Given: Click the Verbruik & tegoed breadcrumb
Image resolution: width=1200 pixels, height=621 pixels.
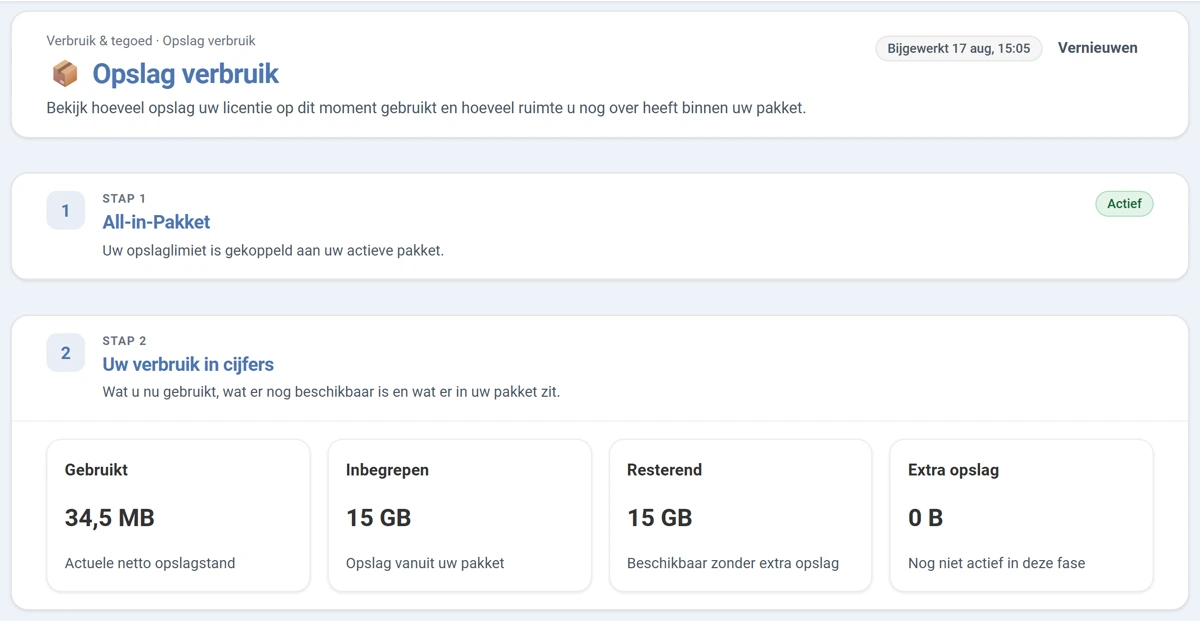Looking at the screenshot, I should click(99, 41).
